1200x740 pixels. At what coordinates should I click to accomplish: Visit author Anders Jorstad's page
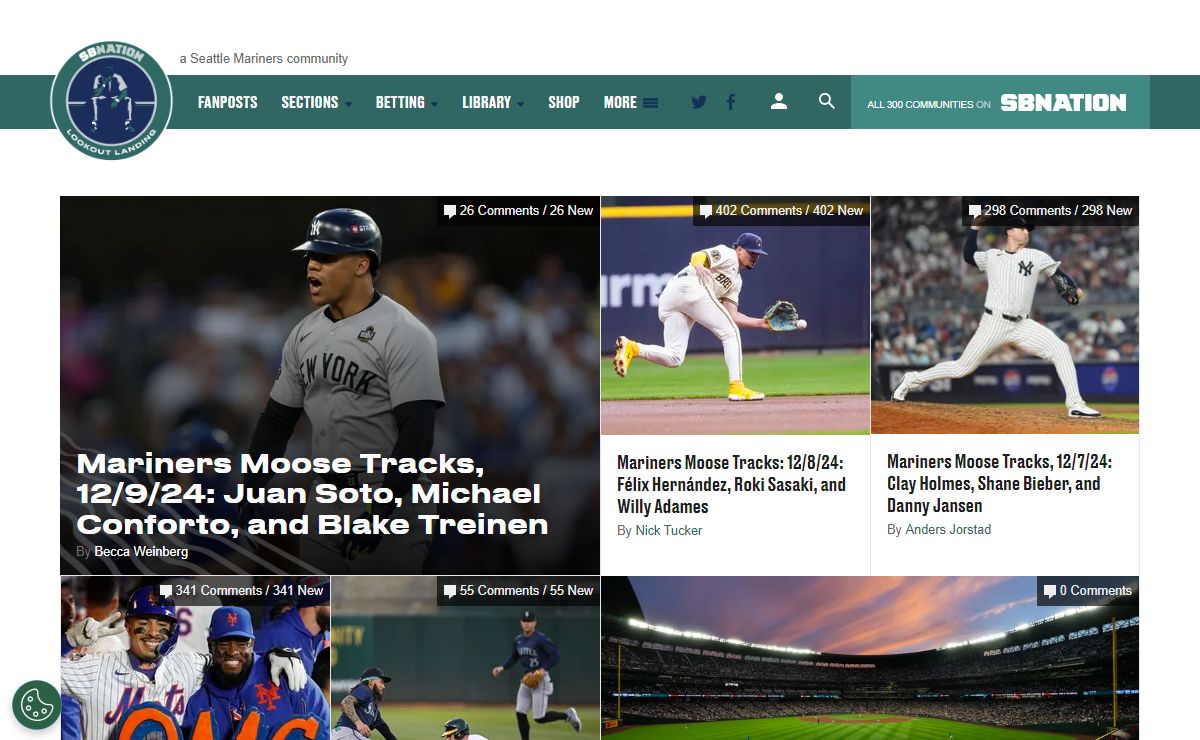[948, 529]
